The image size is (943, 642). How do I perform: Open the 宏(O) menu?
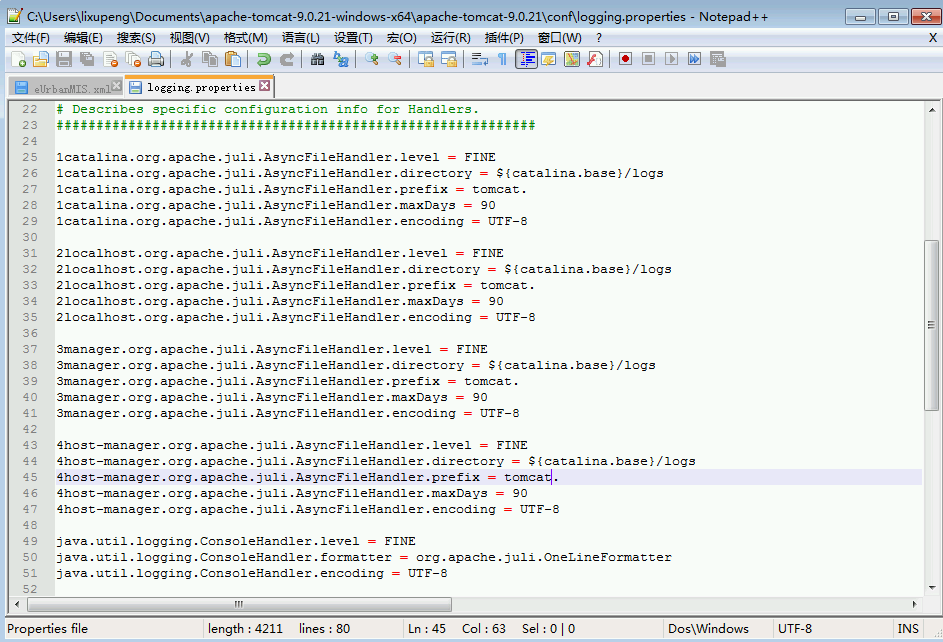(x=401, y=38)
